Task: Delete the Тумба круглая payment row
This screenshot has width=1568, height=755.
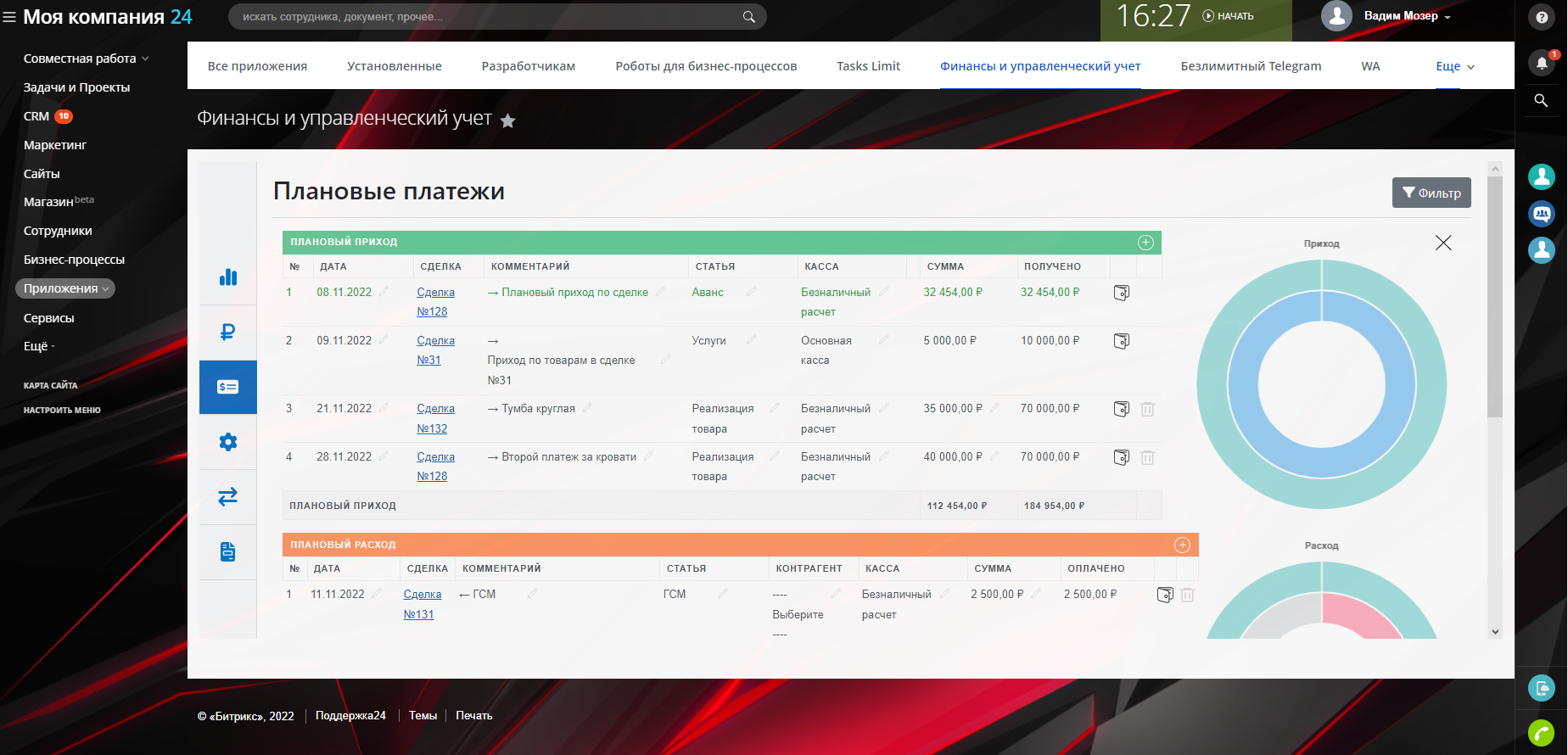Action: (1147, 409)
